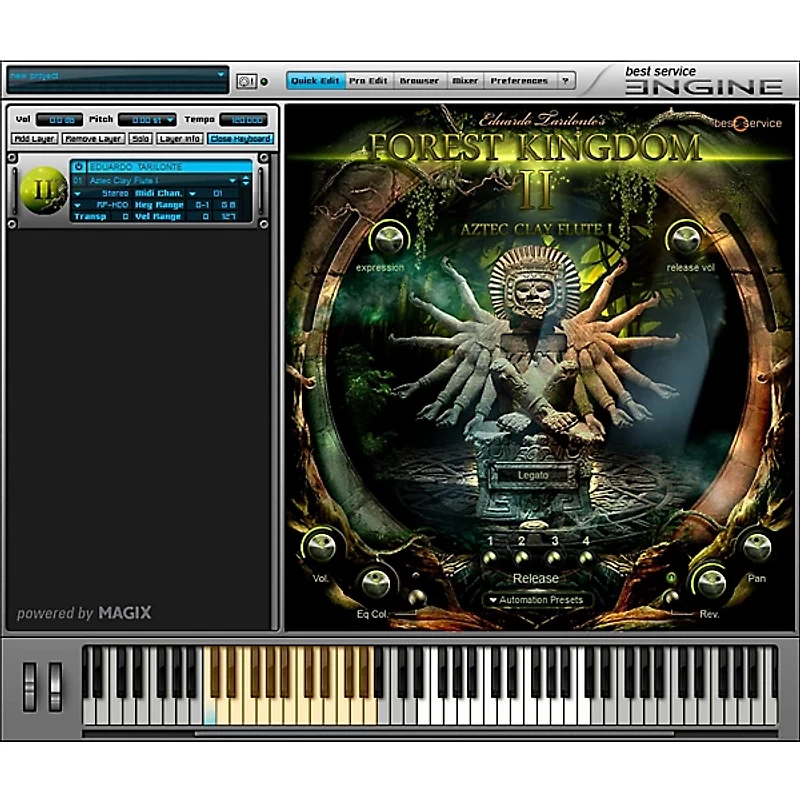Click Release knob number 1
This screenshot has height=800, width=800.
click(x=490, y=559)
